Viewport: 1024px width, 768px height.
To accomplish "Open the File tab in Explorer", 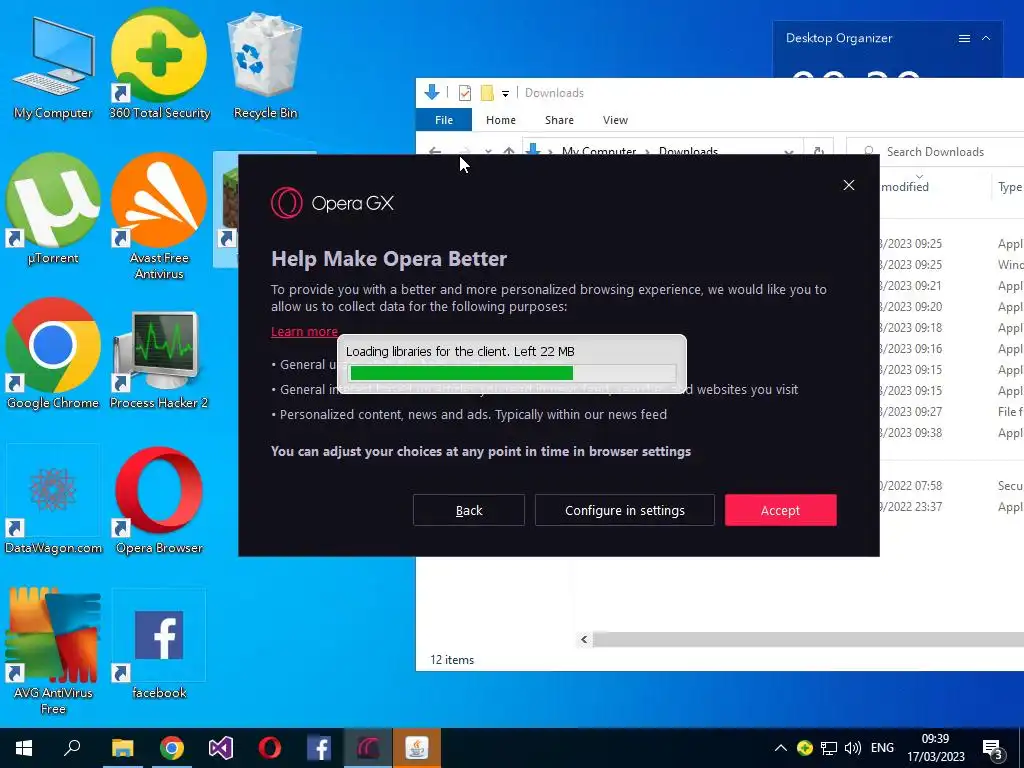I will pos(443,120).
